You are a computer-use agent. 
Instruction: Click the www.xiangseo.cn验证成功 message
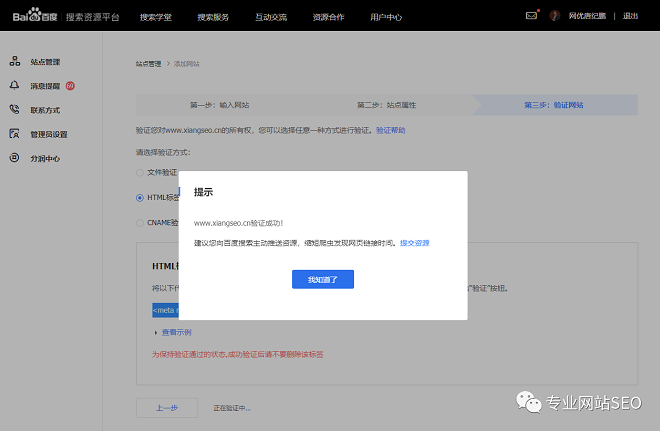coord(239,223)
